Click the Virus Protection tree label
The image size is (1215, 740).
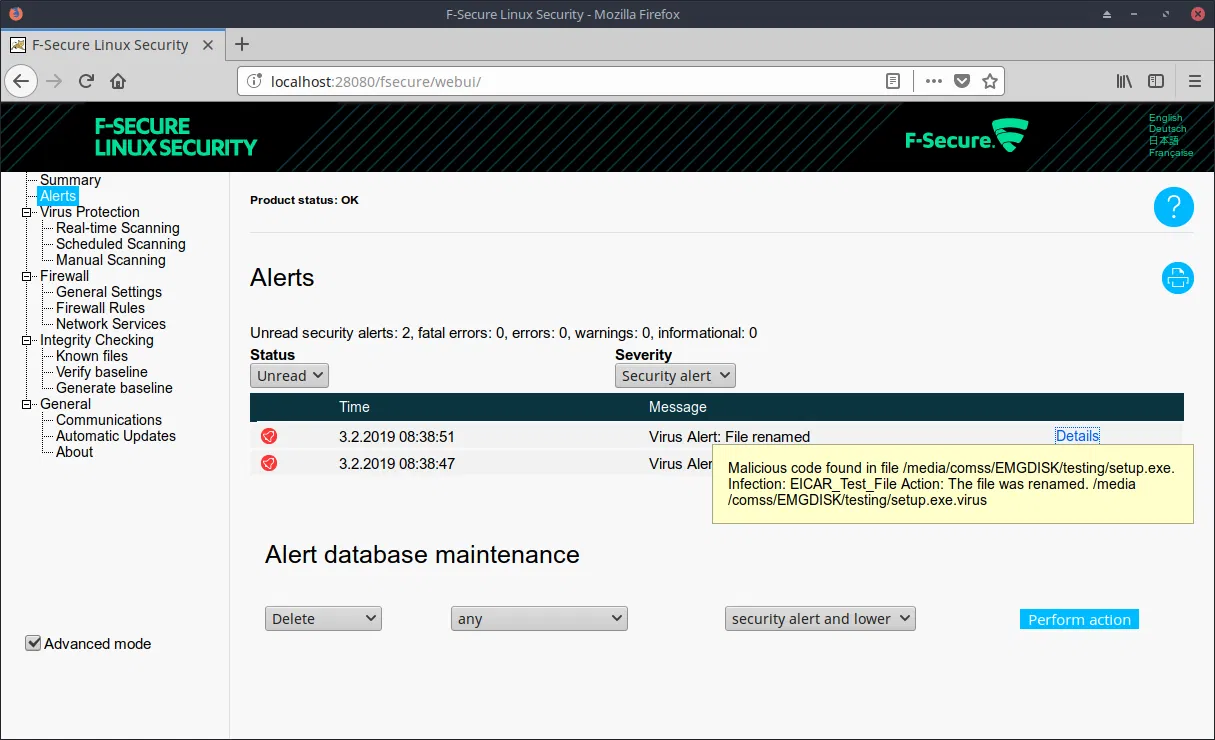(90, 212)
